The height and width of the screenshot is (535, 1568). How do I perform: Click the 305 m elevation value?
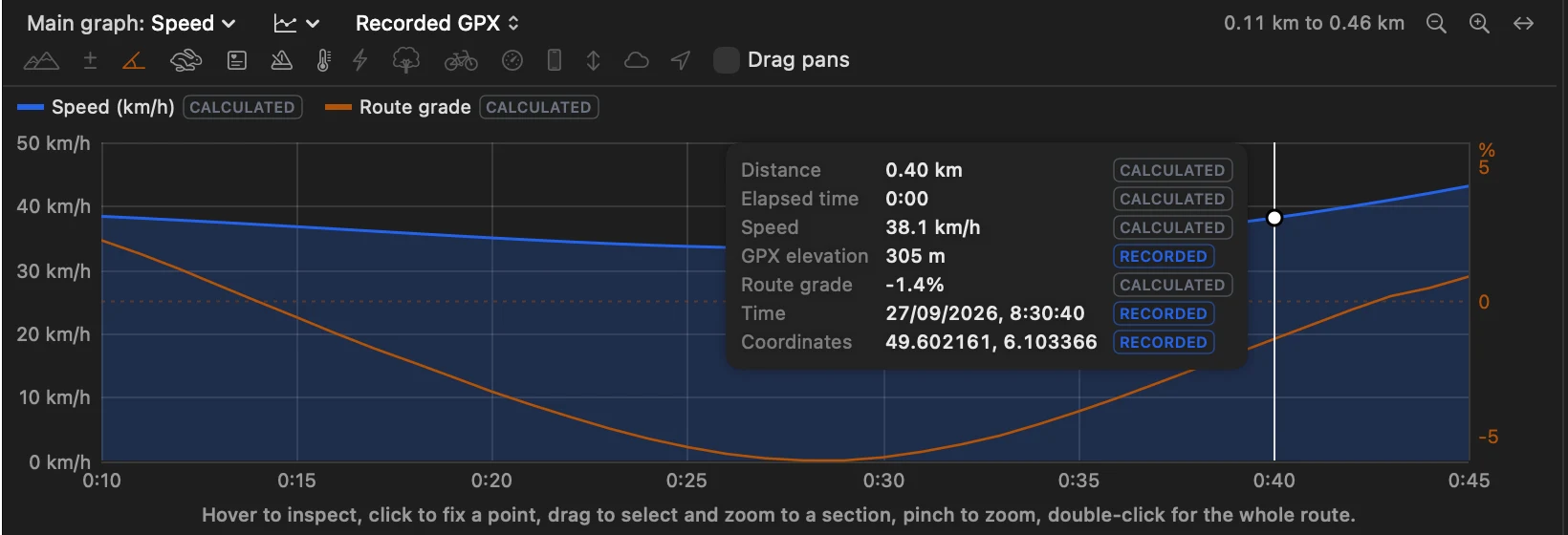[915, 256]
